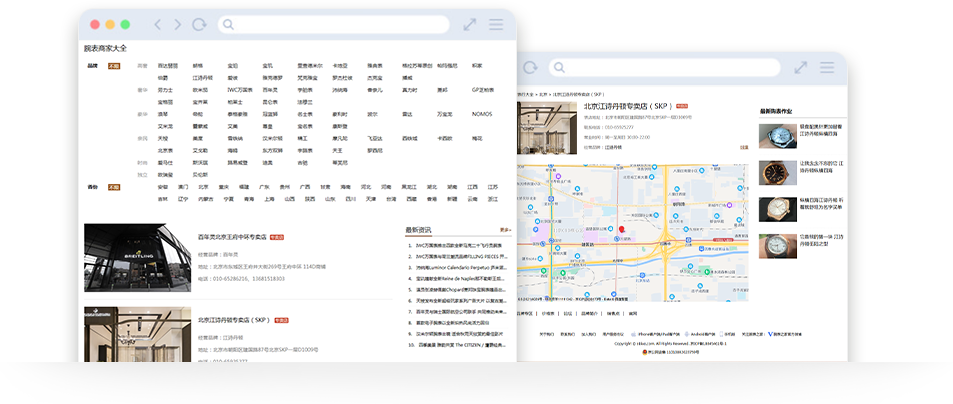This screenshot has height=404, width=953.
Task: Click the red location pin on the map
Action: pos(621,230)
